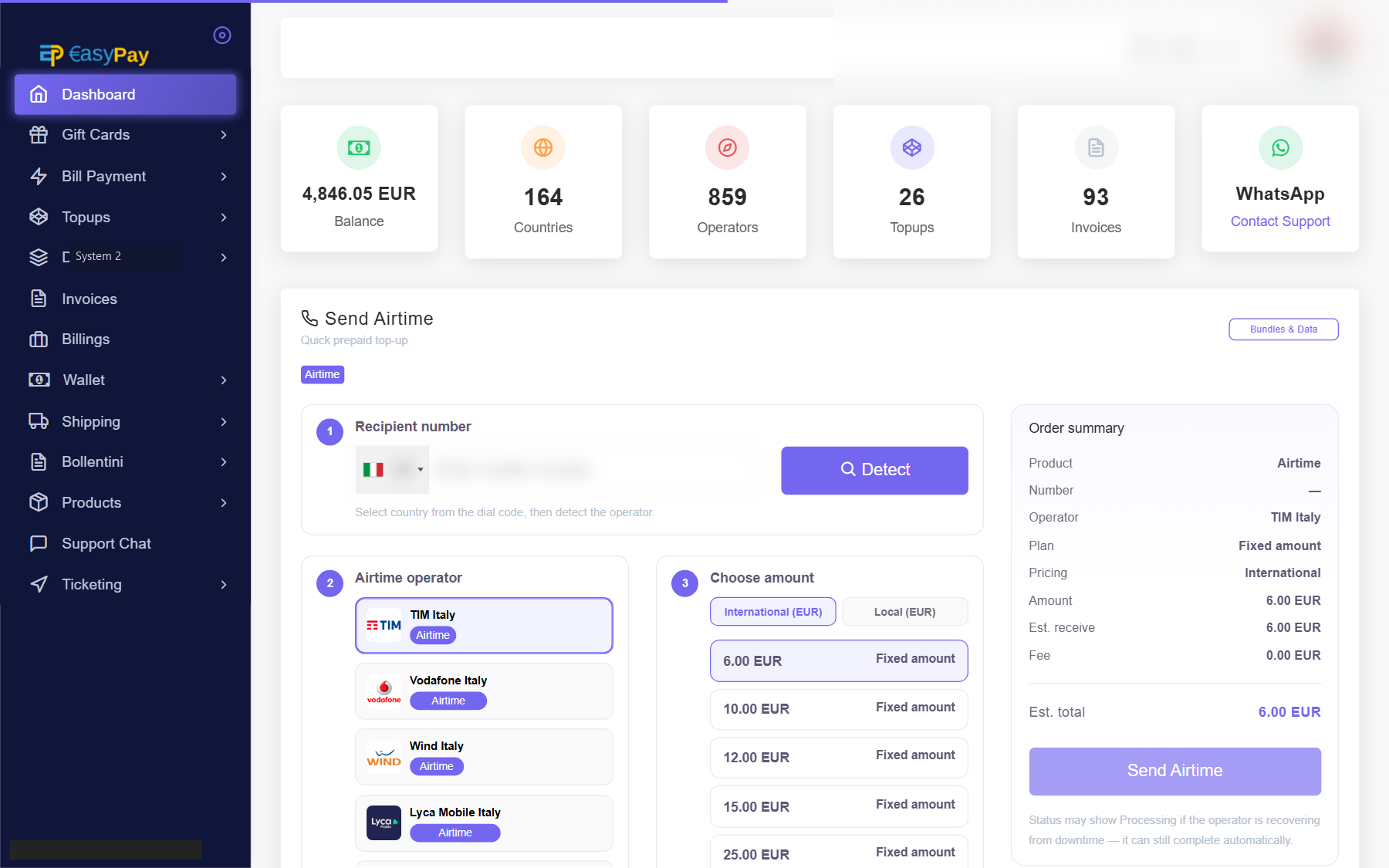Click the sidebar collapse circle icon
Viewport: 1389px width, 868px height.
coord(222,35)
